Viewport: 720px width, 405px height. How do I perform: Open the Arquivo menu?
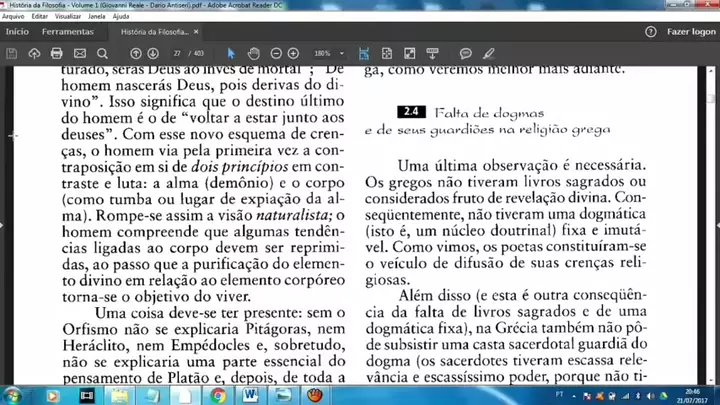tap(13, 17)
